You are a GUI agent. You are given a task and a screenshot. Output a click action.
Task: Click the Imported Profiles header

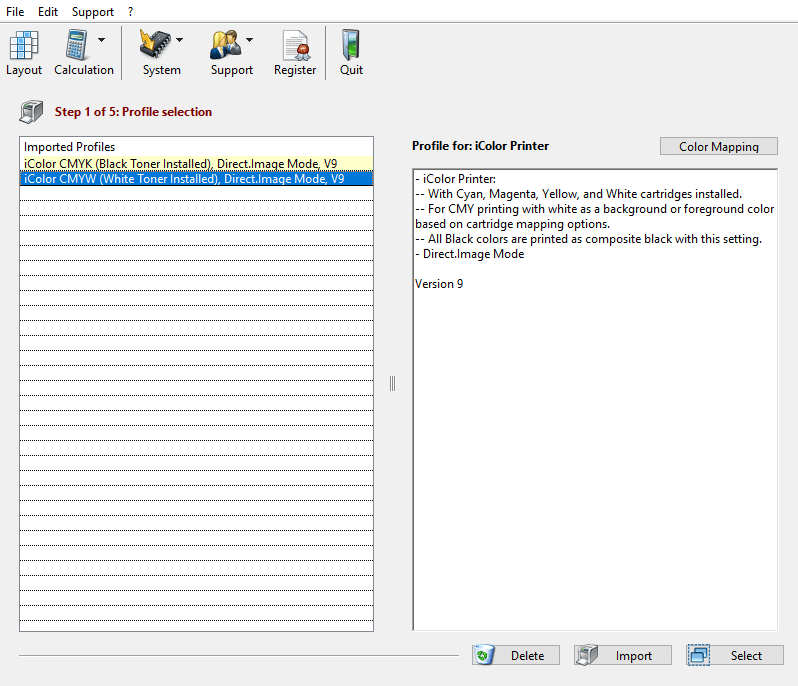tap(69, 147)
